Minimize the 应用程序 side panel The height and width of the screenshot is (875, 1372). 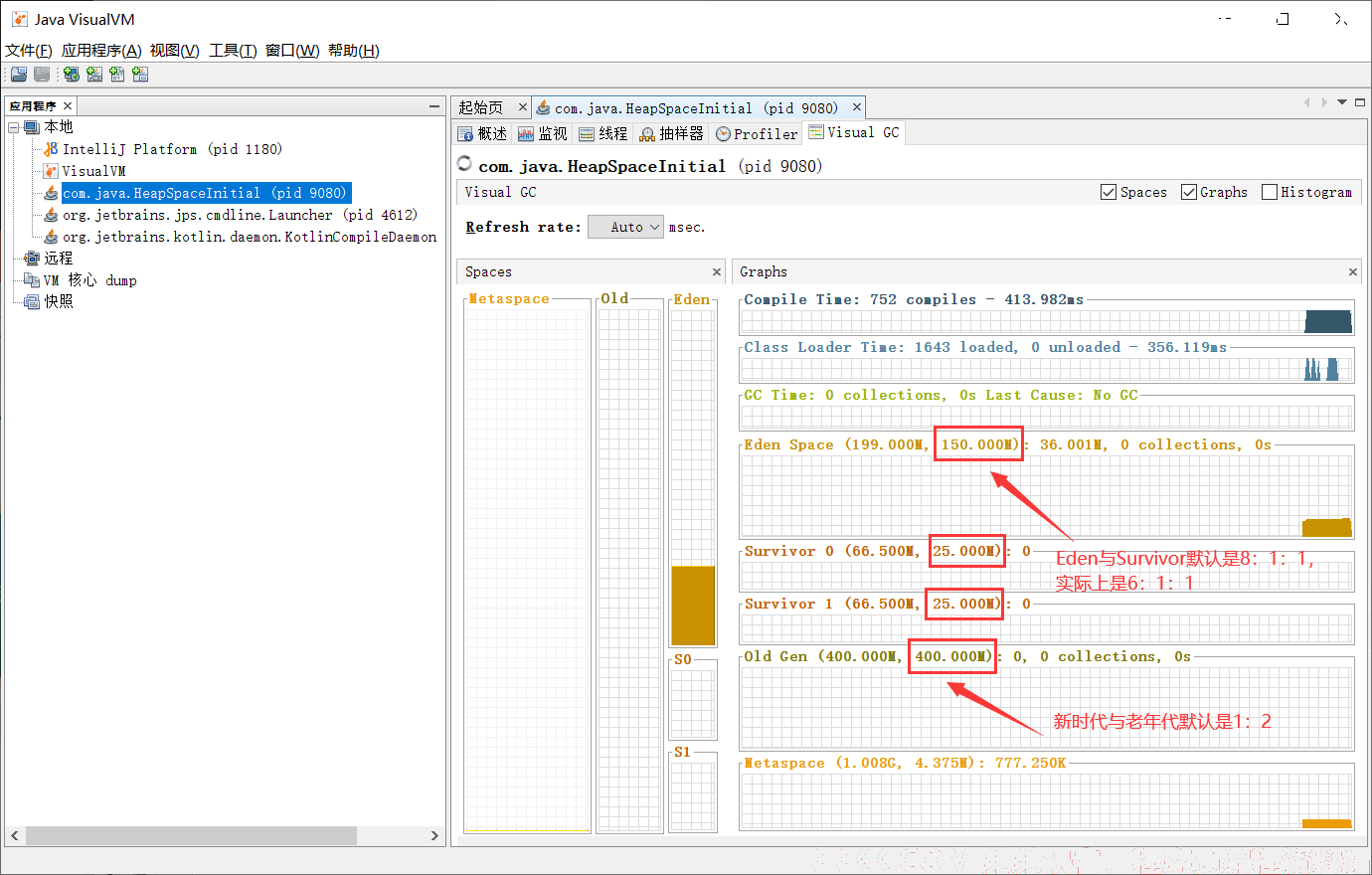click(x=434, y=105)
